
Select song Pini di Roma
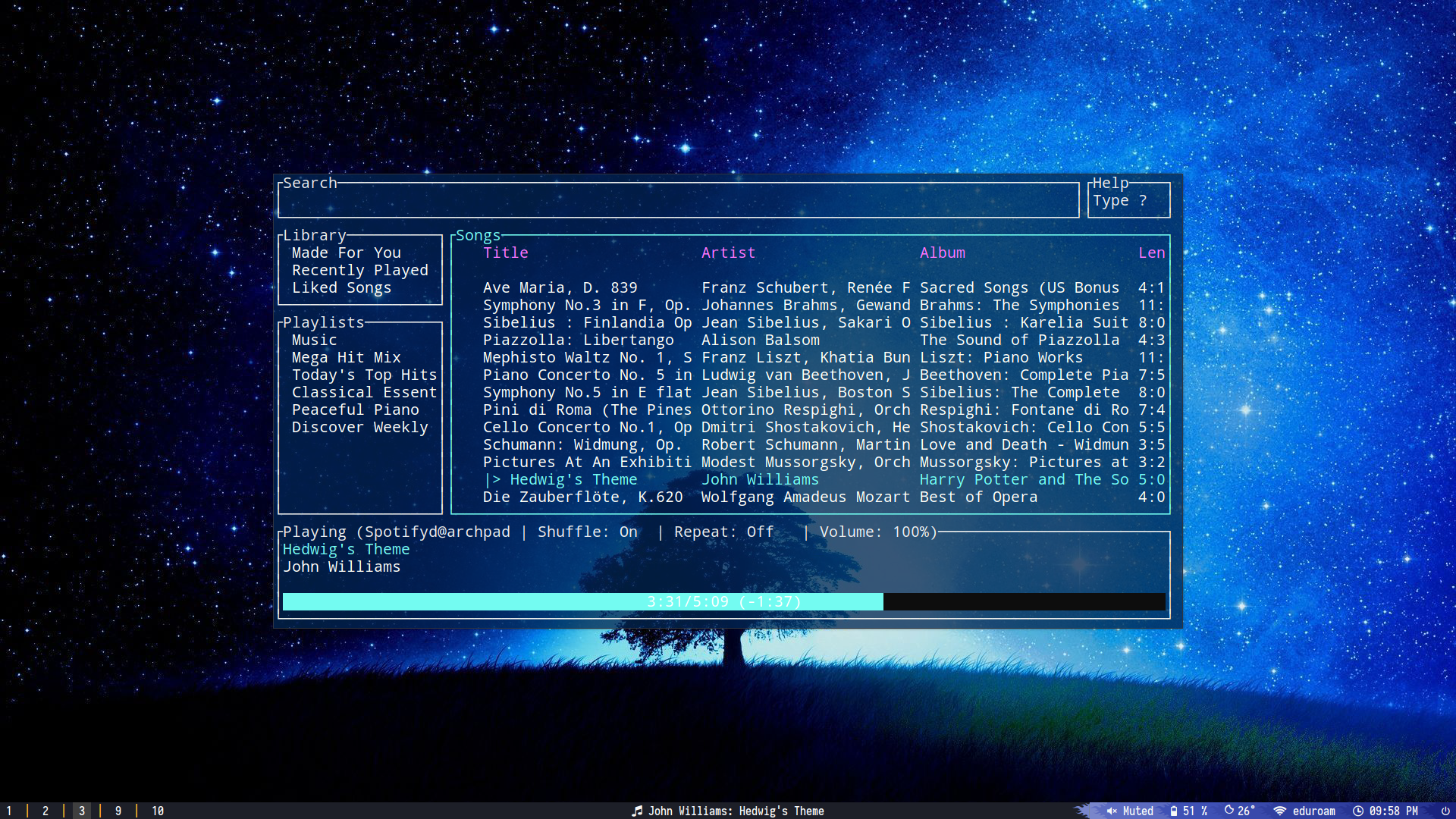[x=587, y=409]
